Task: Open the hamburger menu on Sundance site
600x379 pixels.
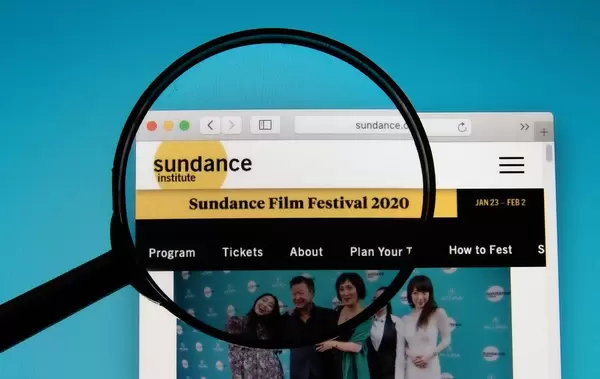Action: 512,165
